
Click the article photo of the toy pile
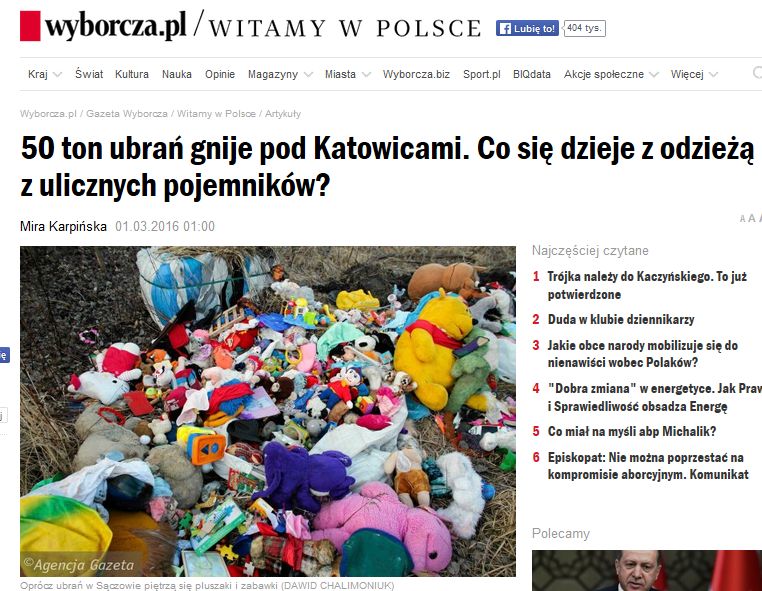pos(268,411)
